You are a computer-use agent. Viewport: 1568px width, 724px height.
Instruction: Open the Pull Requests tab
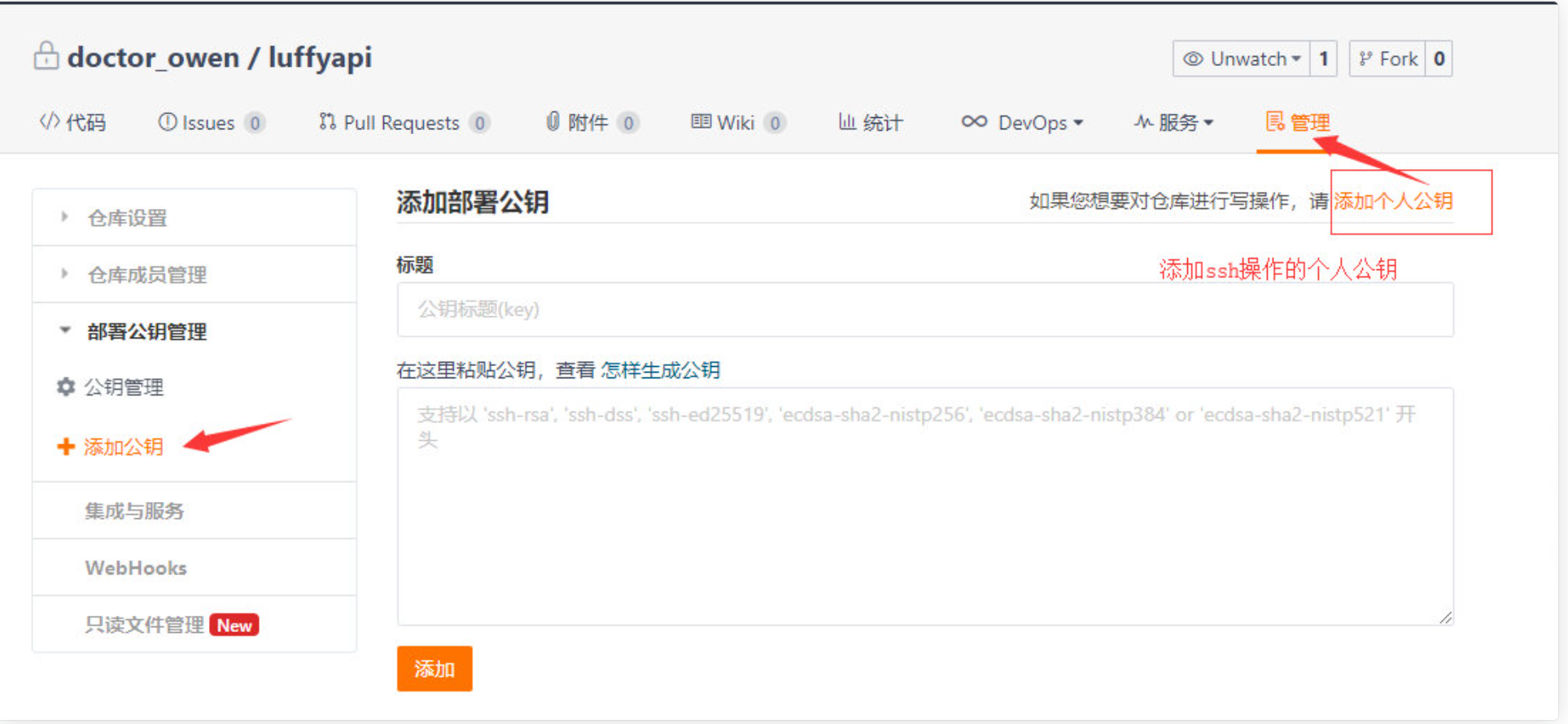pos(404,122)
